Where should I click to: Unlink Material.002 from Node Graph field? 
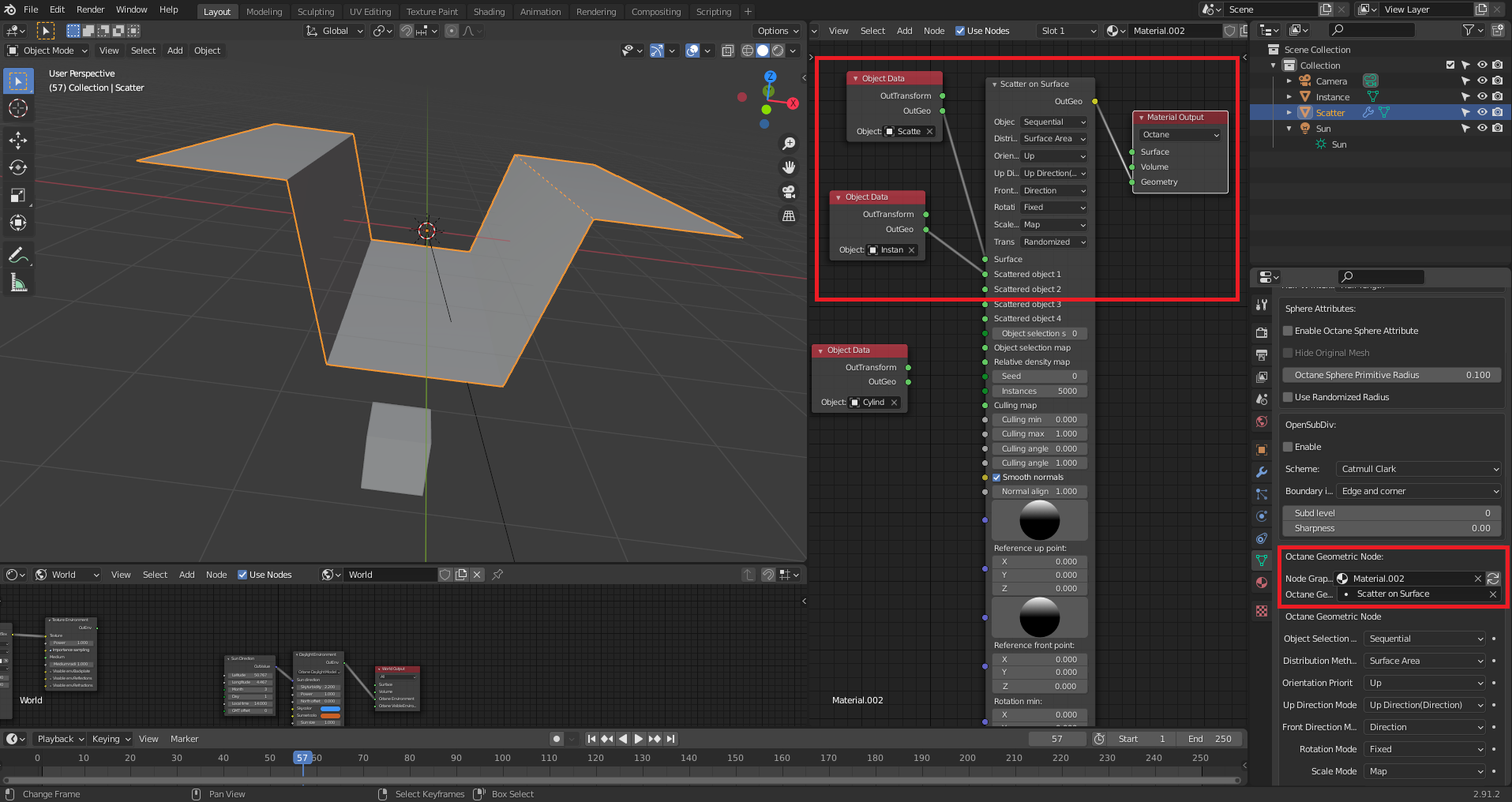1478,579
